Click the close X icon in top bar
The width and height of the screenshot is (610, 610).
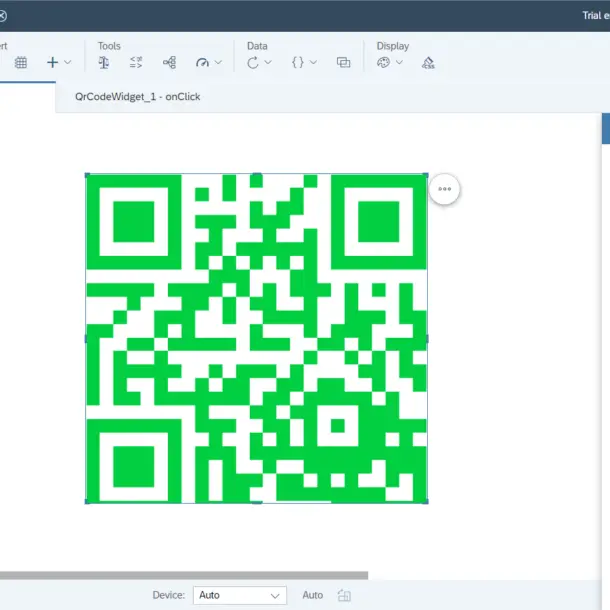(2, 16)
